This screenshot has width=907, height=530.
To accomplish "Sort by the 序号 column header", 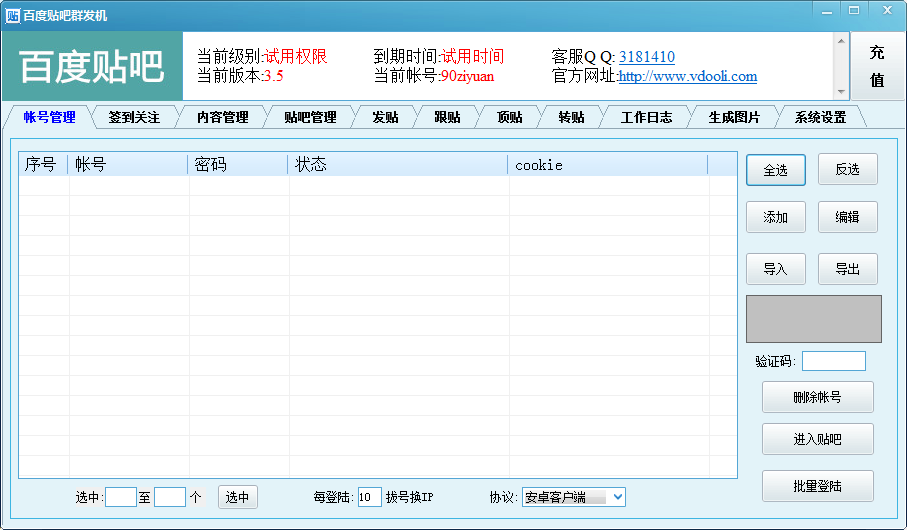I will pyautogui.click(x=43, y=165).
